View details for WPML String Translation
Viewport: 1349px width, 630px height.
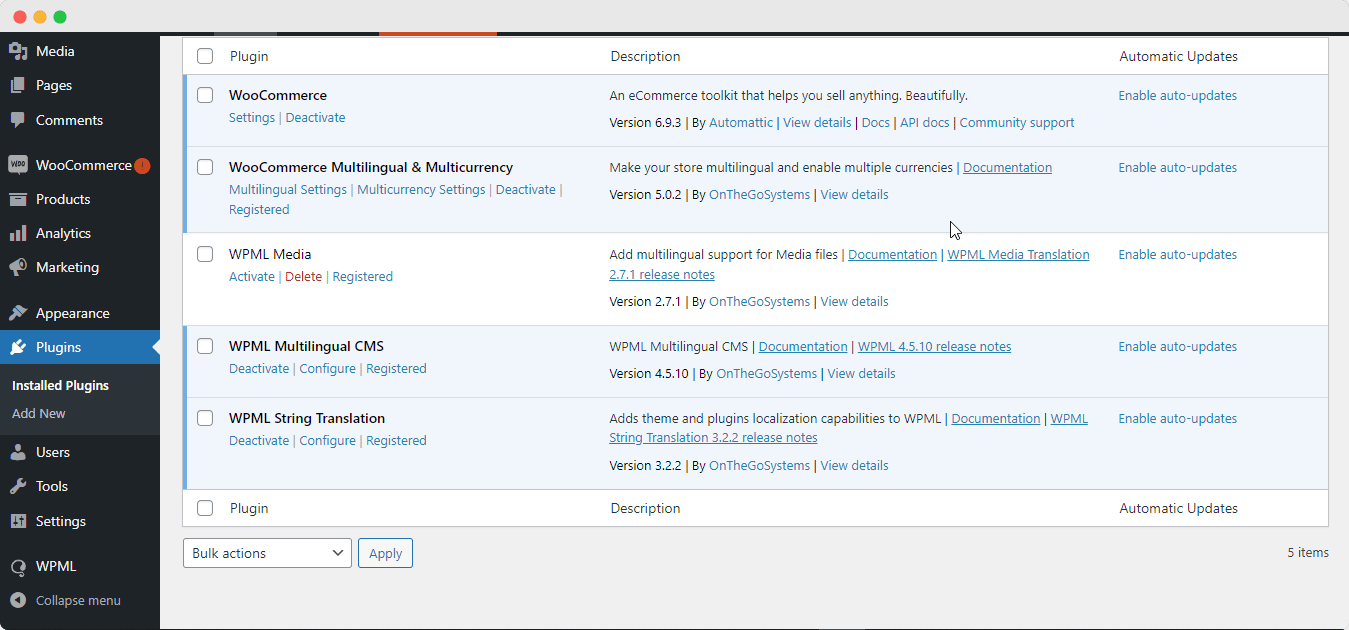tap(854, 465)
